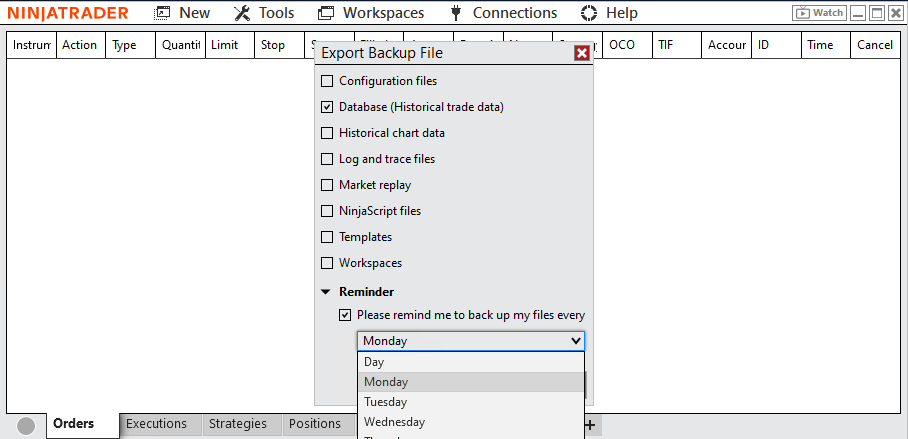Image resolution: width=908 pixels, height=439 pixels.
Task: Click the Tools wrench icon
Action: 242,13
